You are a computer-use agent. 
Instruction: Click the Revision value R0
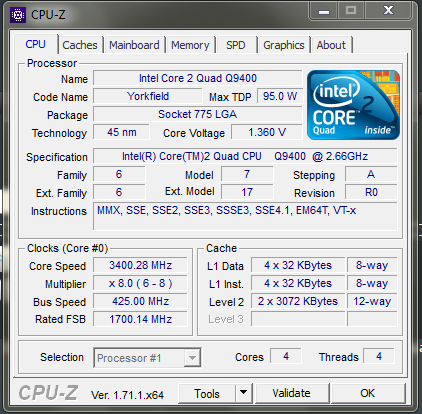click(x=371, y=192)
